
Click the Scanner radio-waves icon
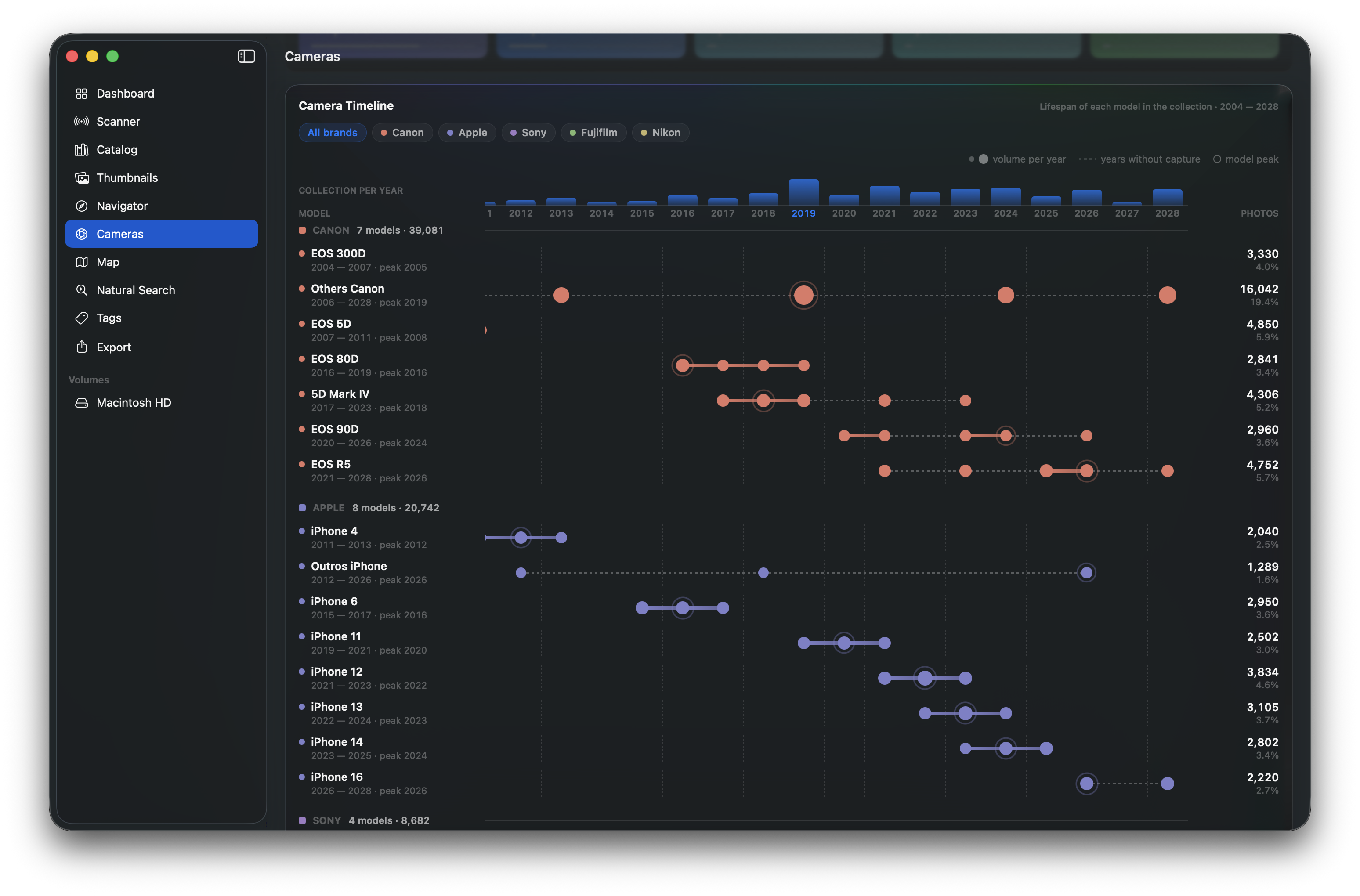coord(82,121)
